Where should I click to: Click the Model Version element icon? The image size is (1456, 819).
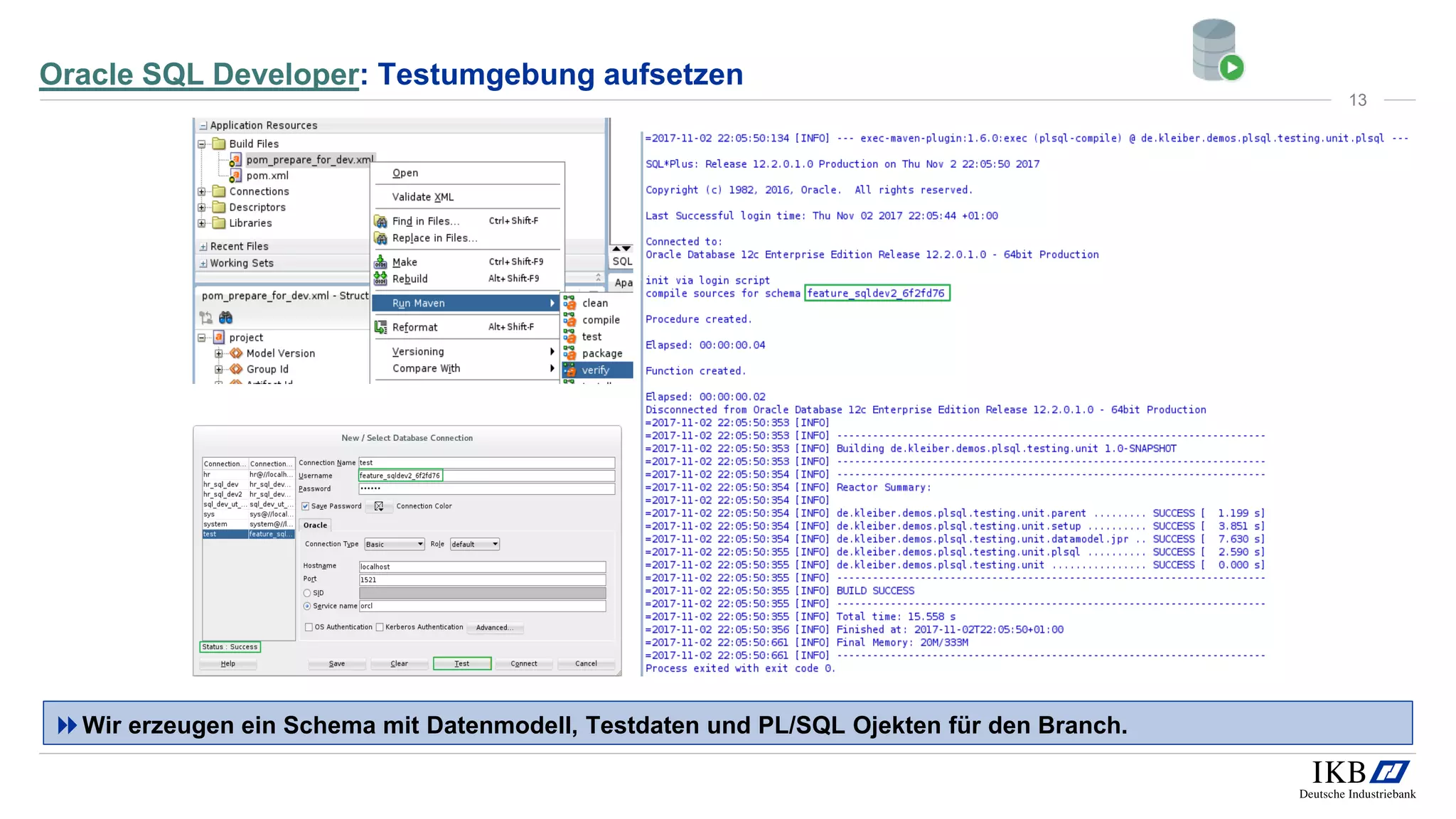[237, 353]
